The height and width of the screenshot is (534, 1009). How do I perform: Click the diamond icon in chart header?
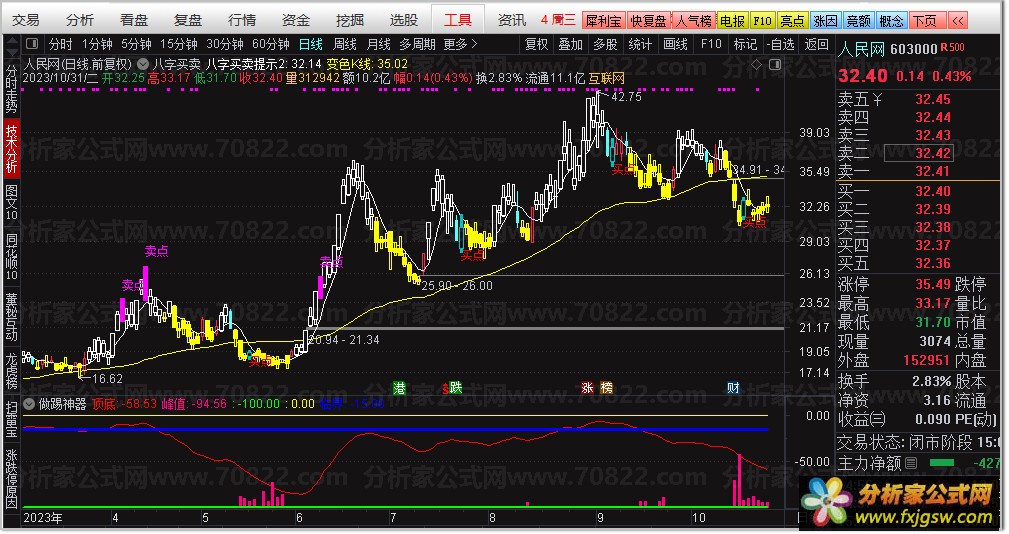click(x=757, y=64)
